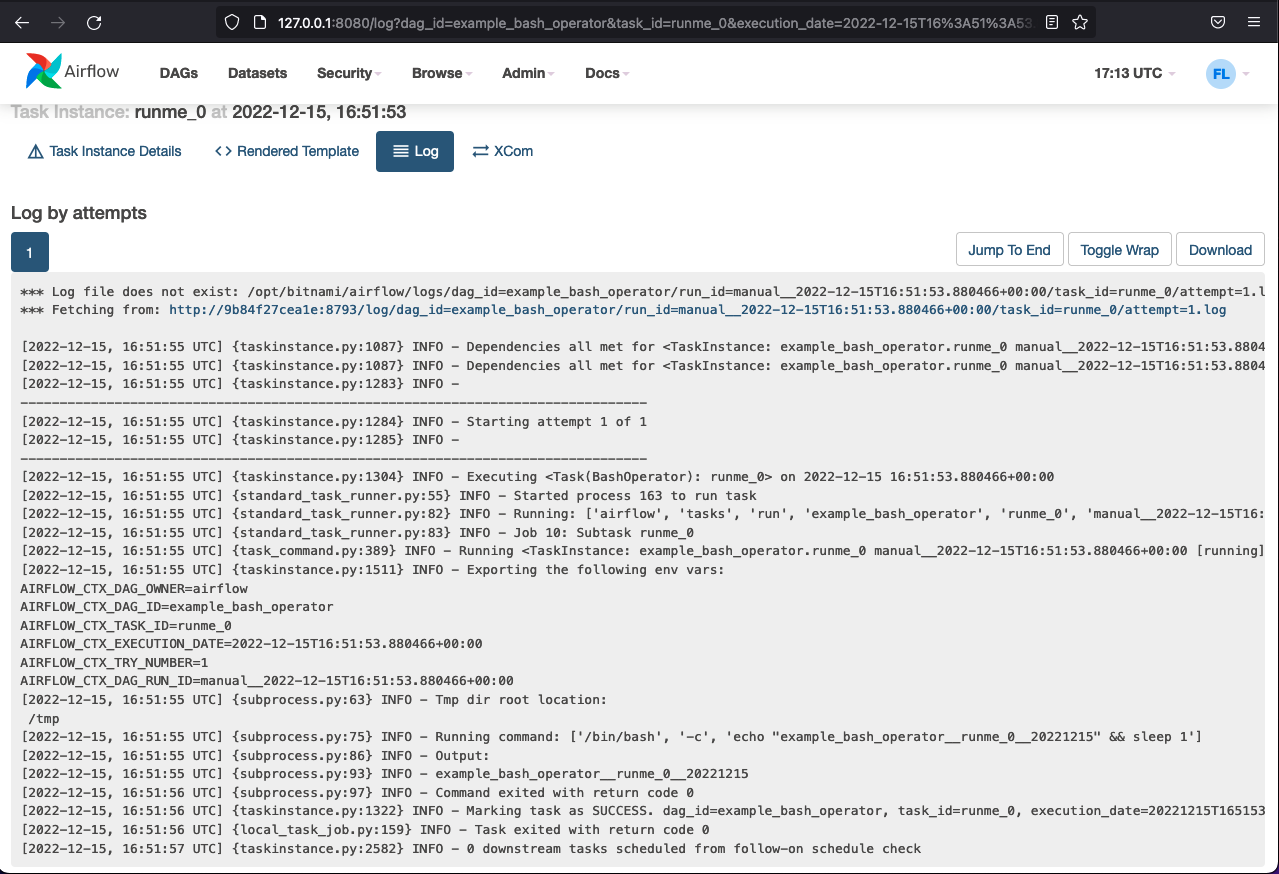
Task: Toggle line wrapping with Toggle Wrap
Action: point(1119,249)
